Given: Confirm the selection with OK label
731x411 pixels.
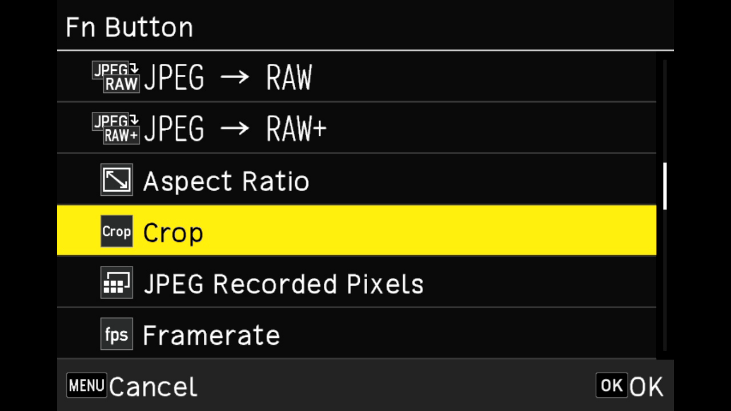Looking at the screenshot, I should [x=630, y=386].
